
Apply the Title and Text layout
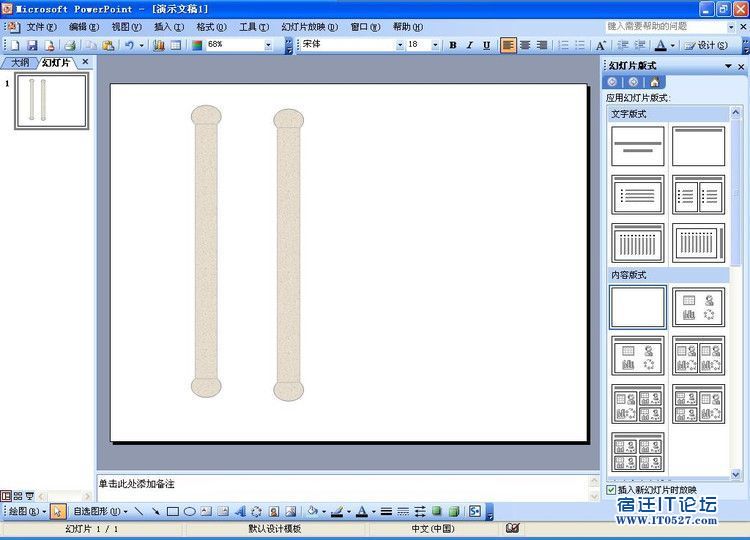pyautogui.click(x=638, y=194)
